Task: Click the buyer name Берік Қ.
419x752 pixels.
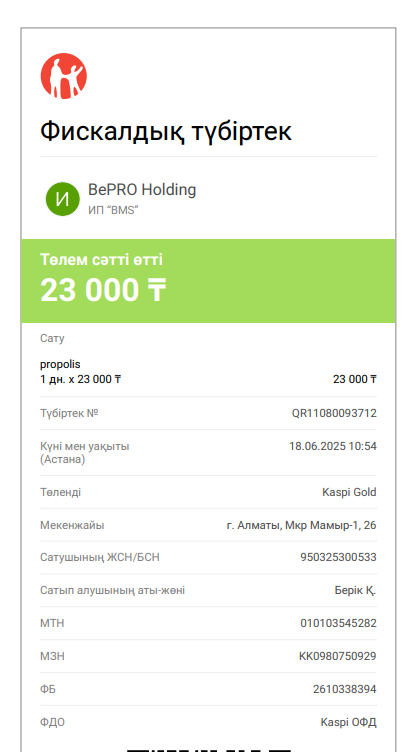Action: coord(355,591)
